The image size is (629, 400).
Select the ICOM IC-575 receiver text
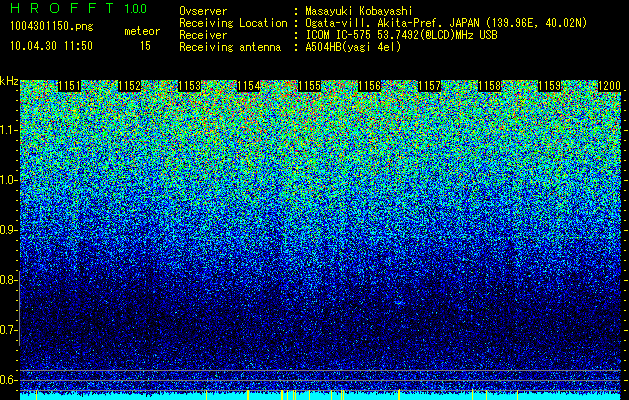click(401, 35)
